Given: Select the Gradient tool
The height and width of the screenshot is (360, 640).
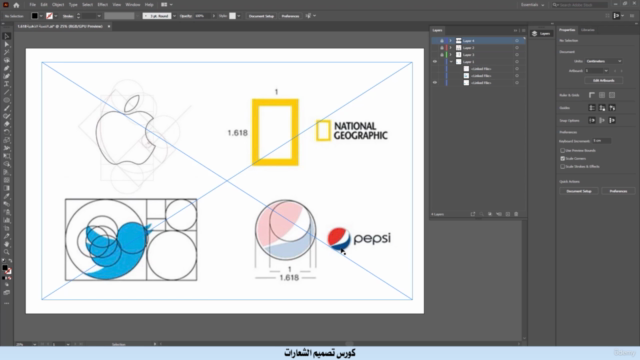Looking at the screenshot, I should 7,188.
